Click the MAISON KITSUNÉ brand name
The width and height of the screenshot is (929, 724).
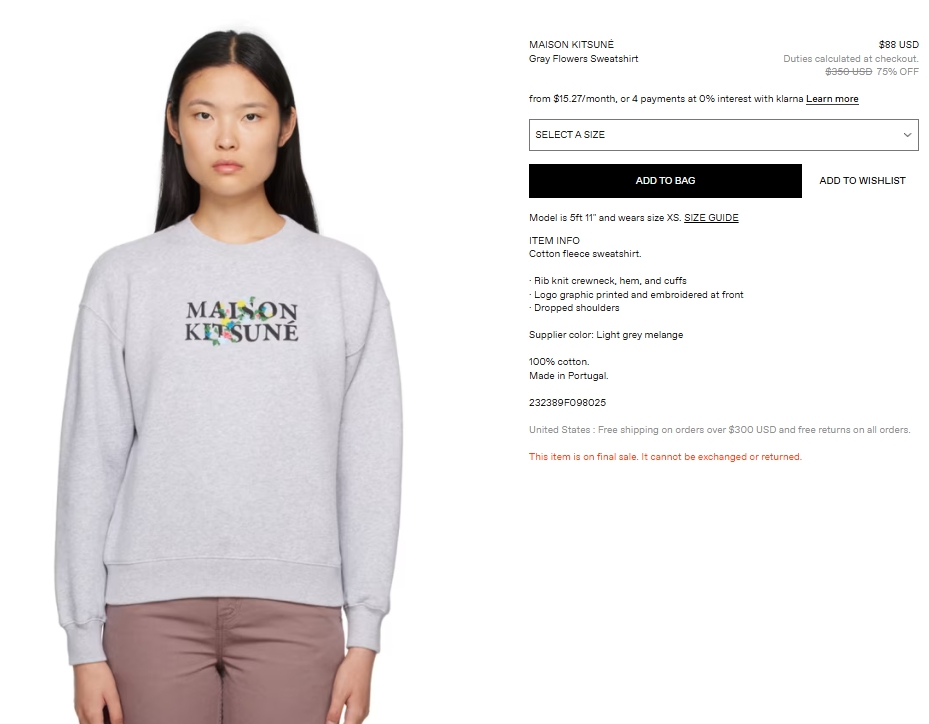(x=571, y=44)
